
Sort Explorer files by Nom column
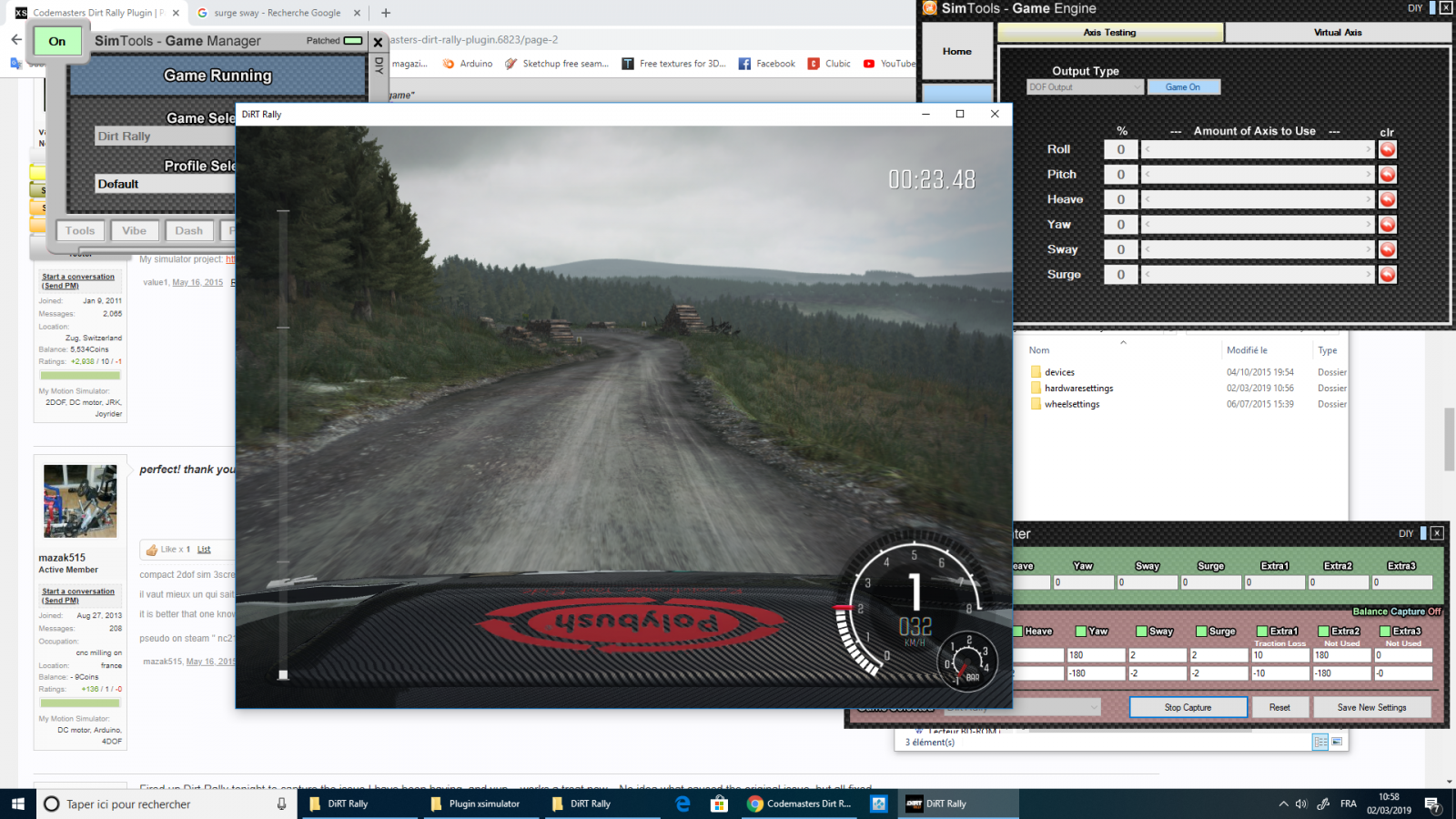coord(1039,350)
